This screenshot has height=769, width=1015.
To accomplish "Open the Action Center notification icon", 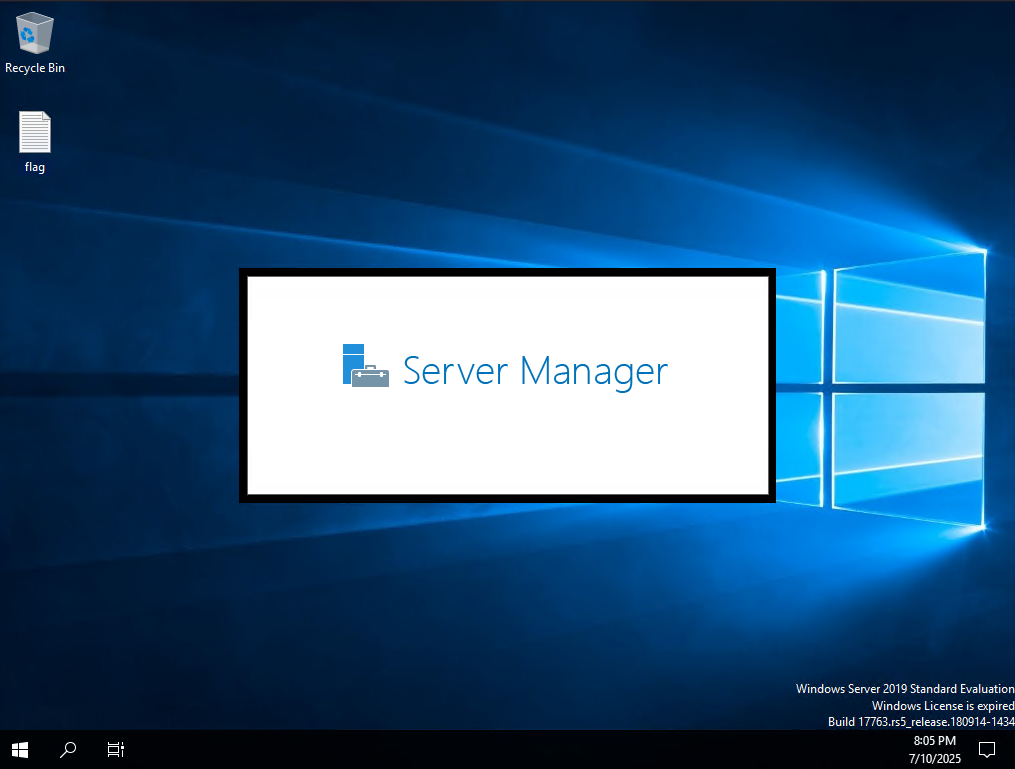I will [987, 750].
